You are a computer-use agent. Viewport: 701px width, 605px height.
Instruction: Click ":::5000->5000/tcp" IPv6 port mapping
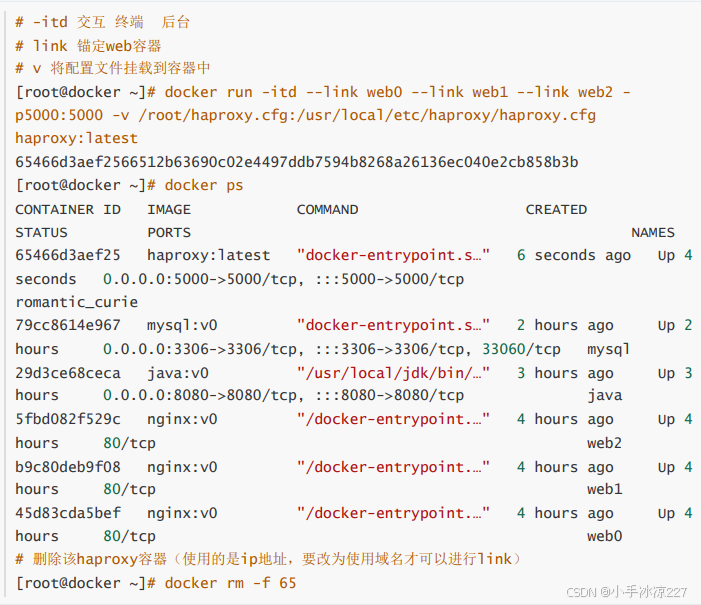390,279
